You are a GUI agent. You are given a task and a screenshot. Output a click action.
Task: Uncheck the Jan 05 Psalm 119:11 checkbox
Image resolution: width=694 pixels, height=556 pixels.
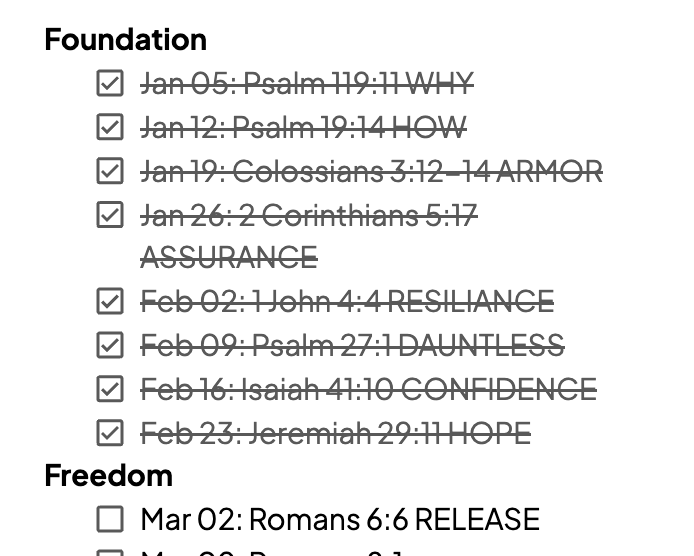(110, 83)
